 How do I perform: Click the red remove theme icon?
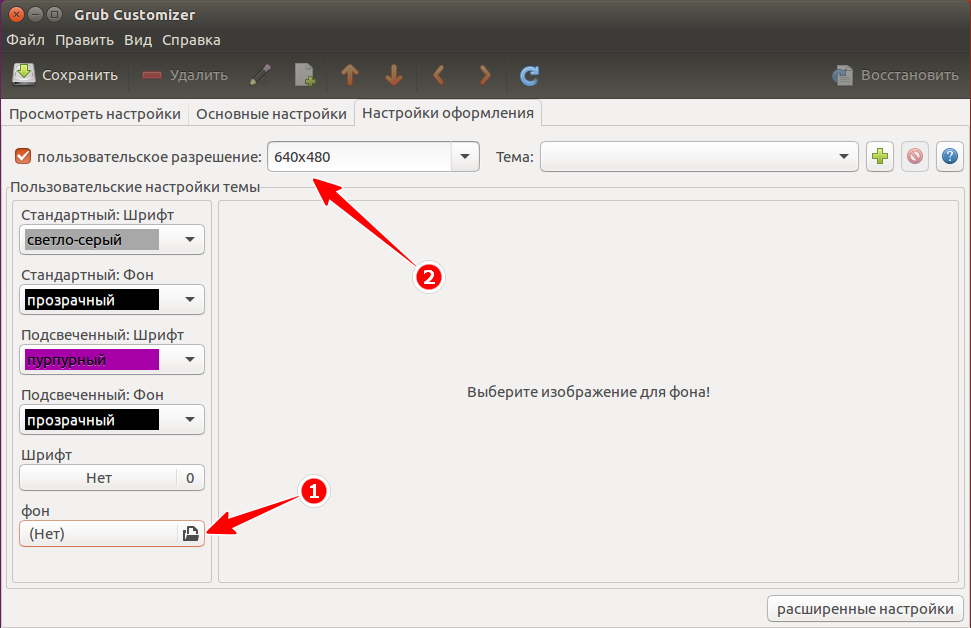(915, 157)
